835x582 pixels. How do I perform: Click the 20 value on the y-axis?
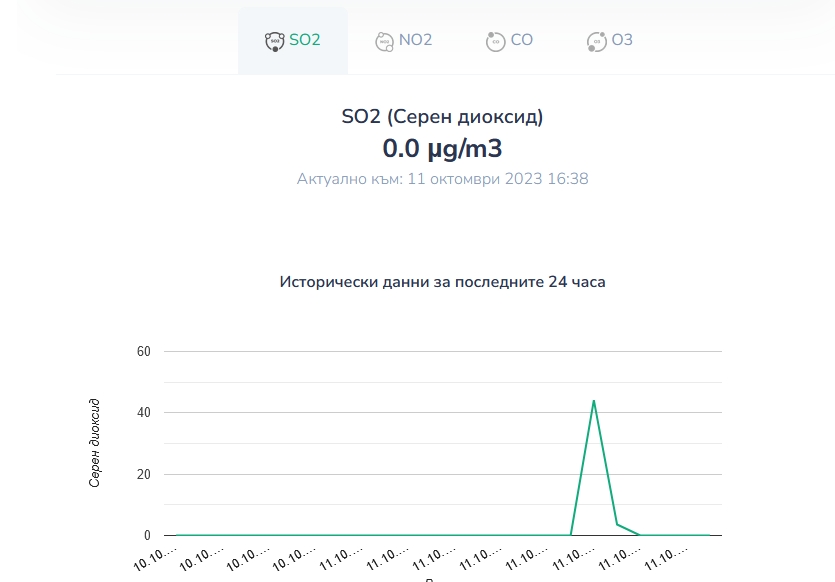[x=143, y=474]
